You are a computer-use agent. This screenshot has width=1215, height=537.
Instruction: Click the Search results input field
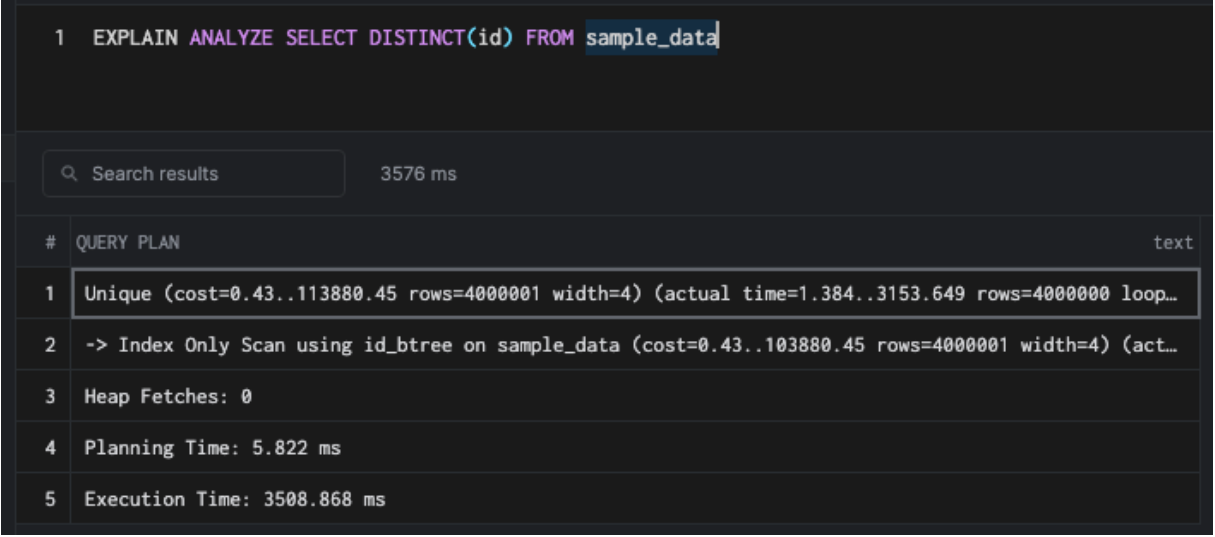194,174
